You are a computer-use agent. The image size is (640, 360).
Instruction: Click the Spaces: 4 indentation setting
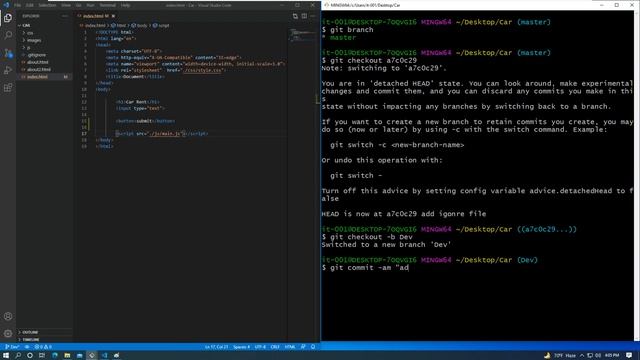pos(241,347)
